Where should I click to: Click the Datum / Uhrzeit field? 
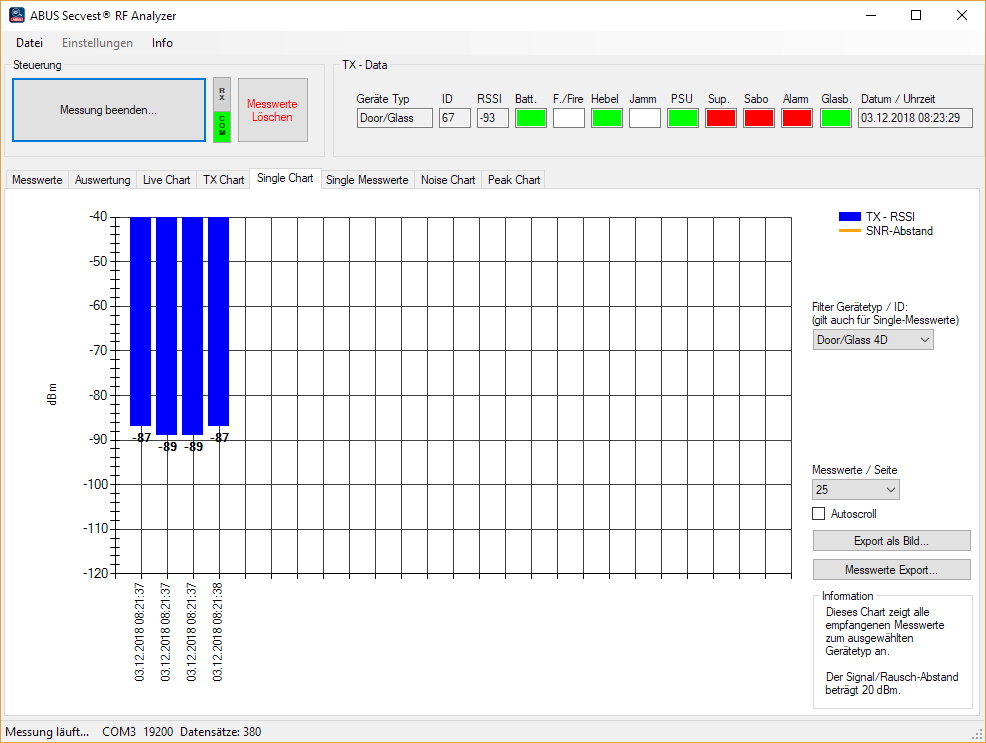point(915,118)
